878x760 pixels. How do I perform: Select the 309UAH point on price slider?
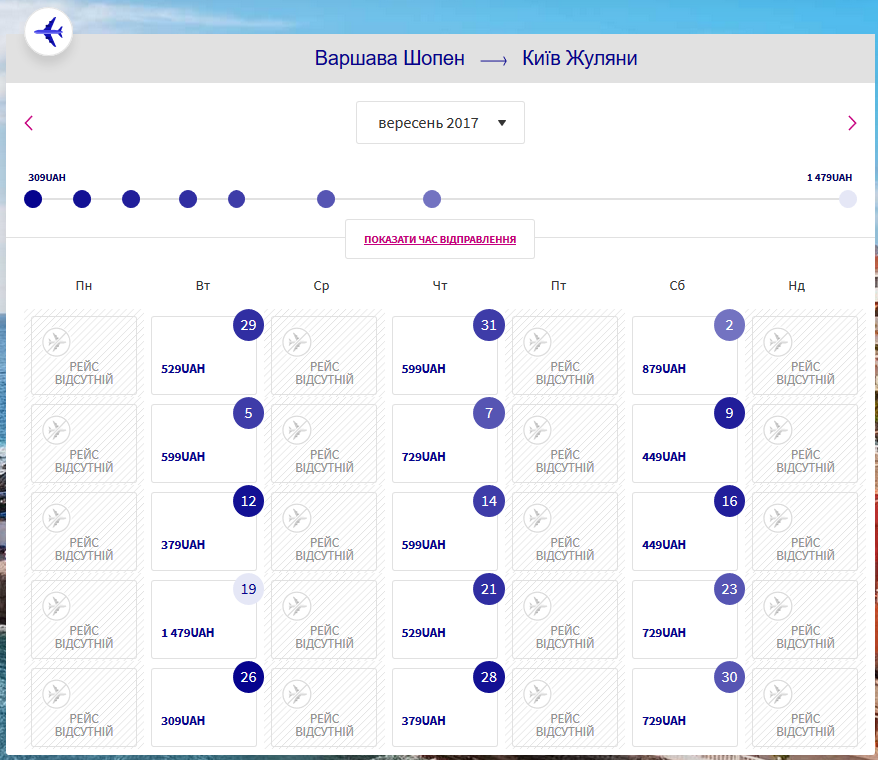[33, 199]
